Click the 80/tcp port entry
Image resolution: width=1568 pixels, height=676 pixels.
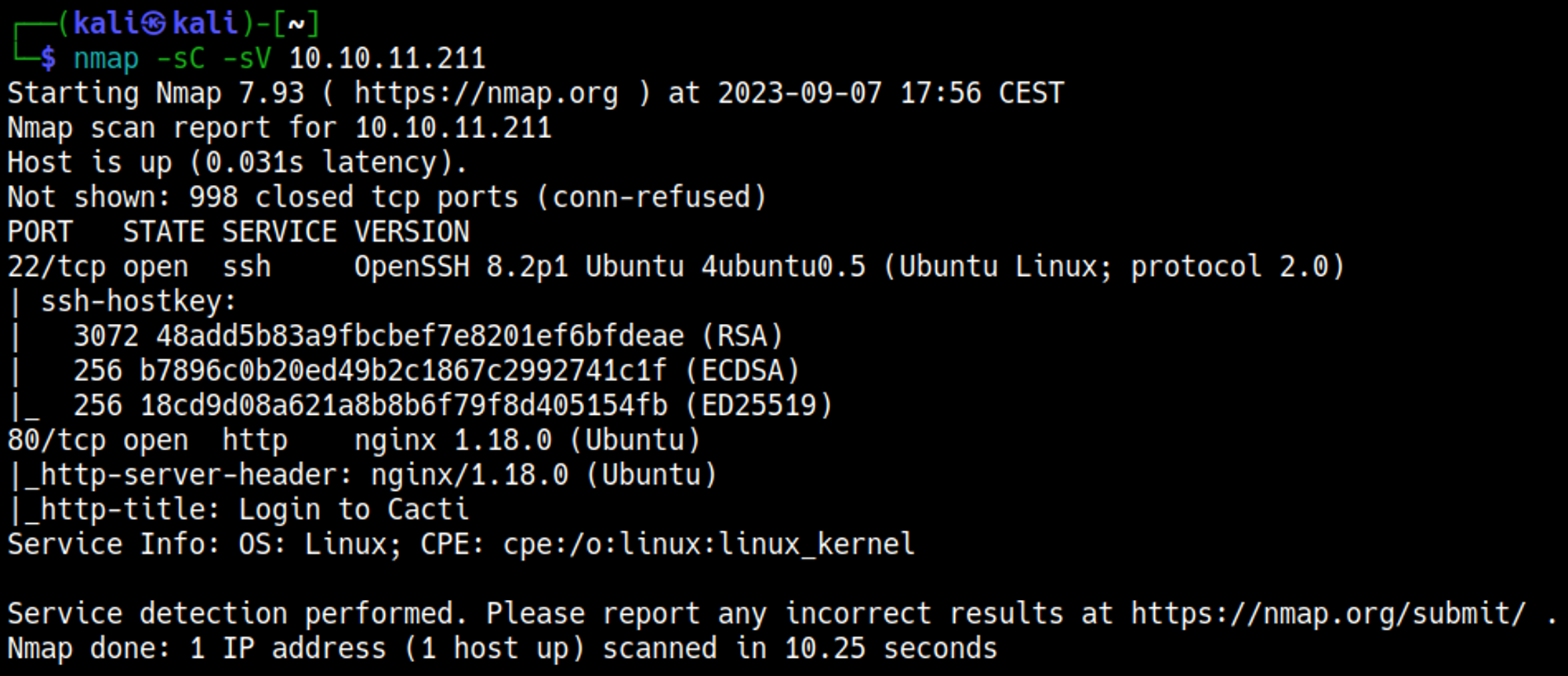tap(56, 440)
